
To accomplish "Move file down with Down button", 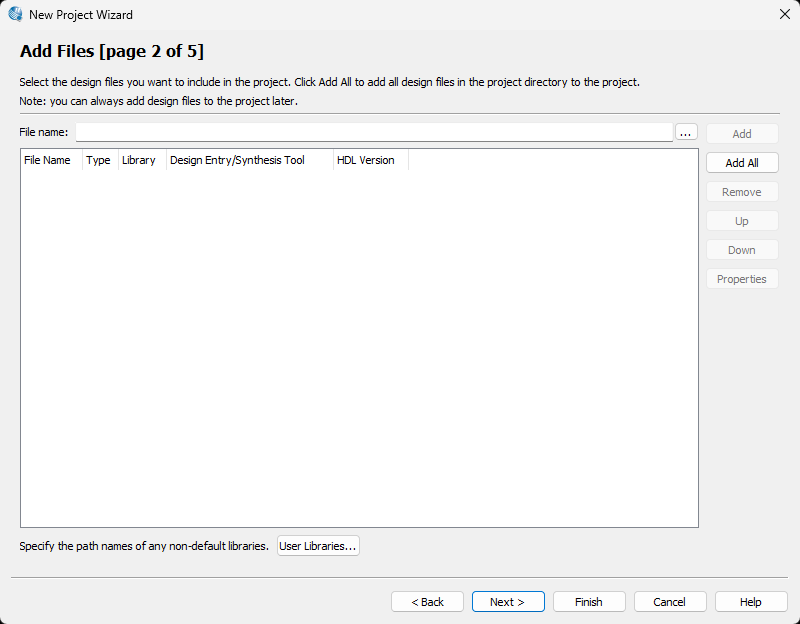I will (741, 250).
